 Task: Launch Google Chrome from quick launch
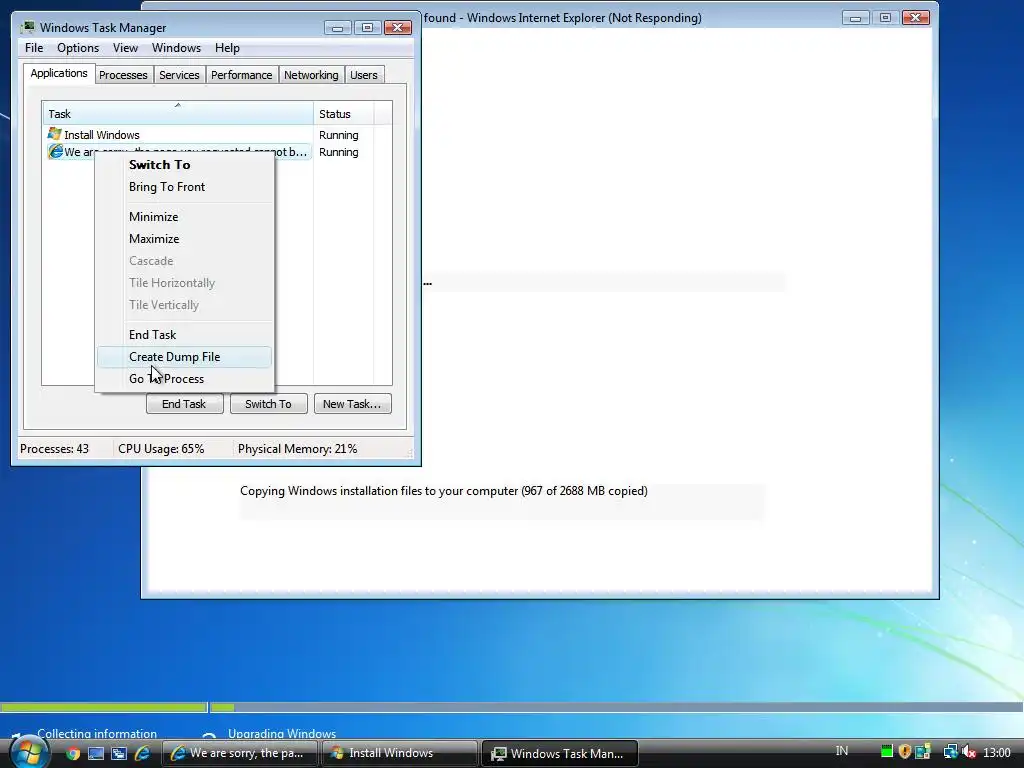click(x=72, y=753)
